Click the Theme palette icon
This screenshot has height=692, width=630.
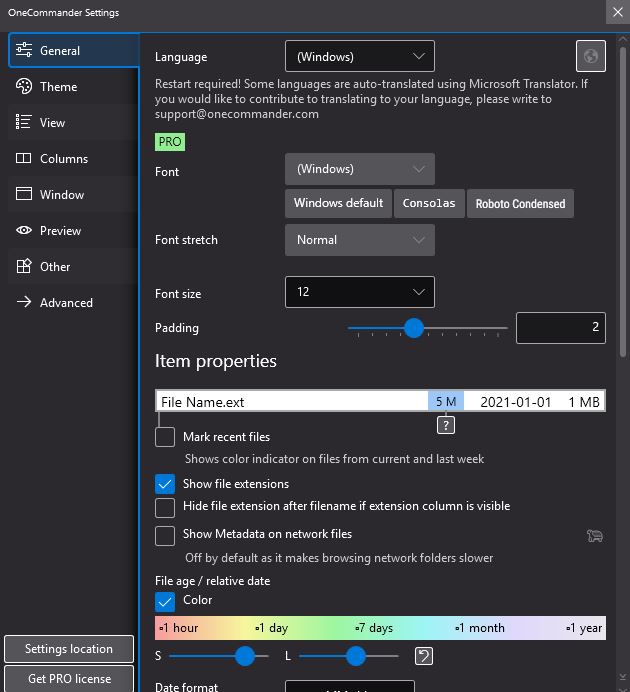pyautogui.click(x=24, y=86)
